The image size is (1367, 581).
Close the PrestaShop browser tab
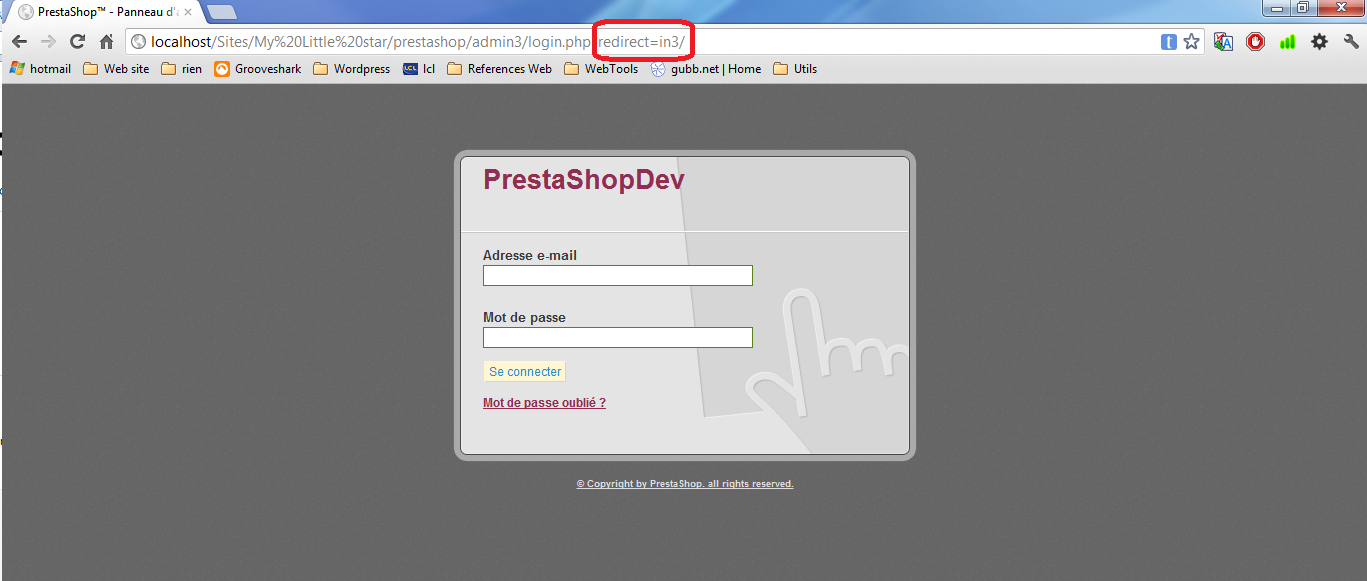click(x=187, y=12)
